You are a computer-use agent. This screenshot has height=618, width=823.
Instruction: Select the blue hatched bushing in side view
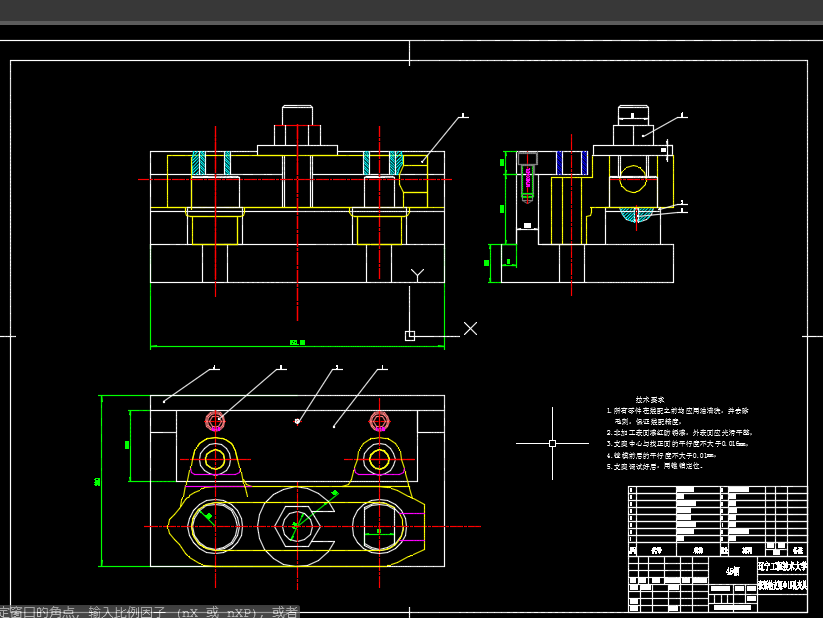pos(571,163)
